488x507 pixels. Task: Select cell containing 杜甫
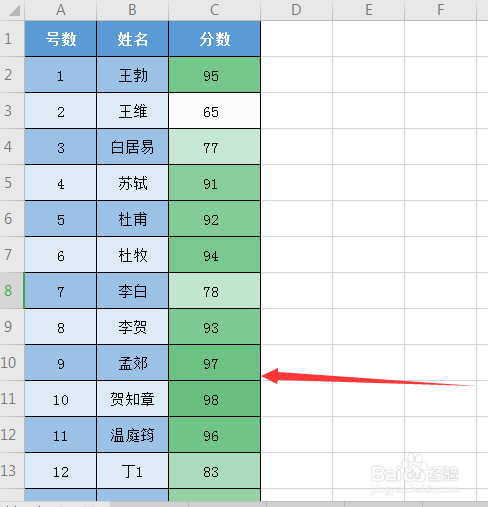tap(133, 219)
